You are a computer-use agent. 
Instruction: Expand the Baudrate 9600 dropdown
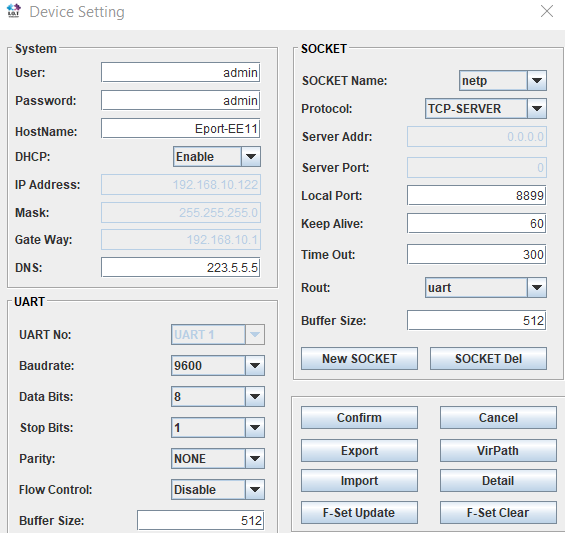pos(218,365)
